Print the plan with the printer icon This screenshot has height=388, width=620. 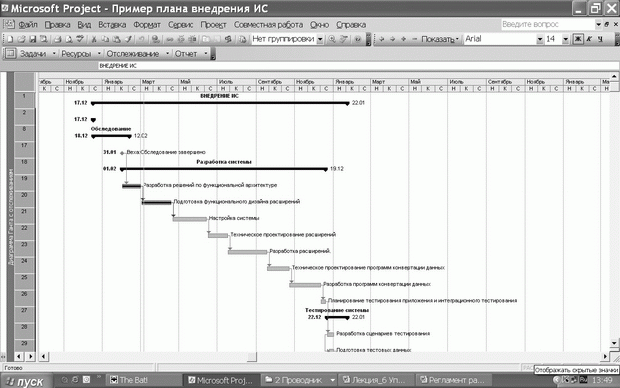click(58, 39)
